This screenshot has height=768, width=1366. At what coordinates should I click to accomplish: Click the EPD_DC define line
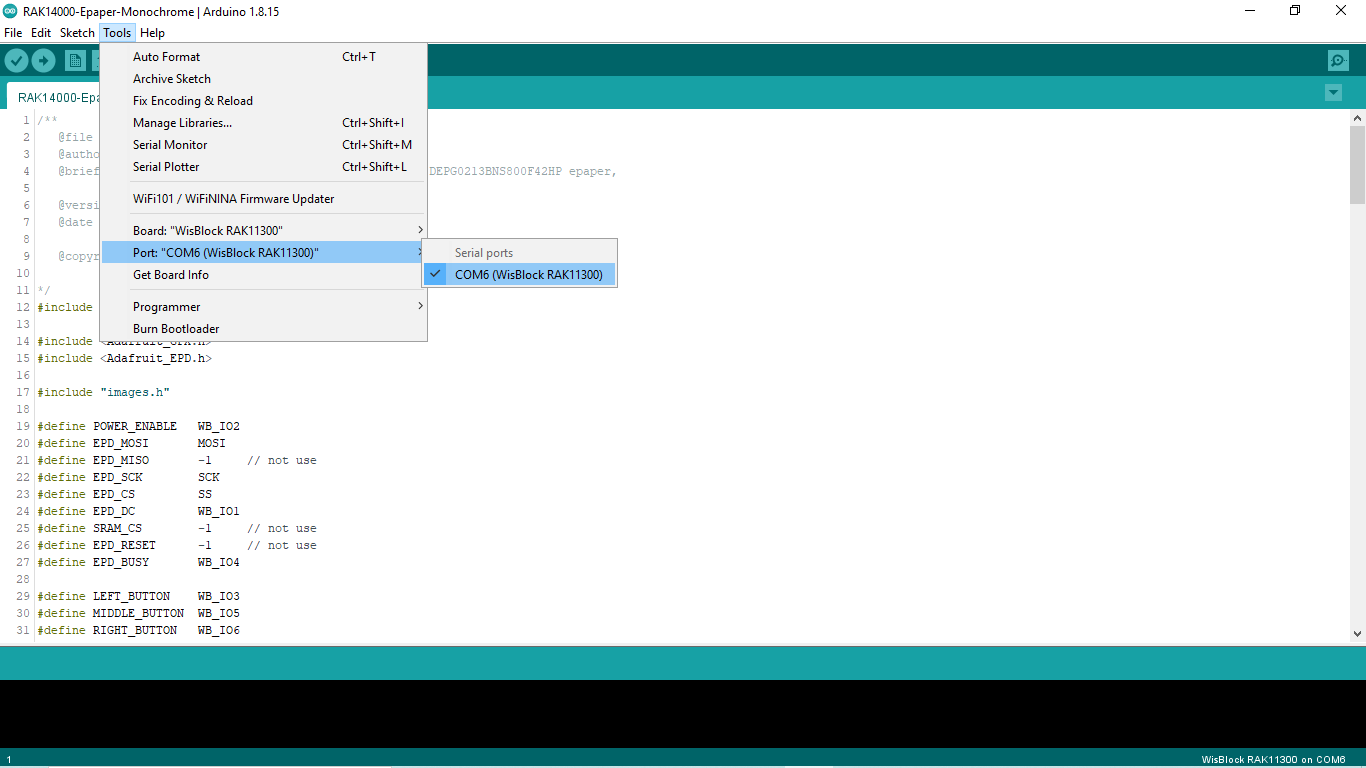pyautogui.click(x=139, y=511)
